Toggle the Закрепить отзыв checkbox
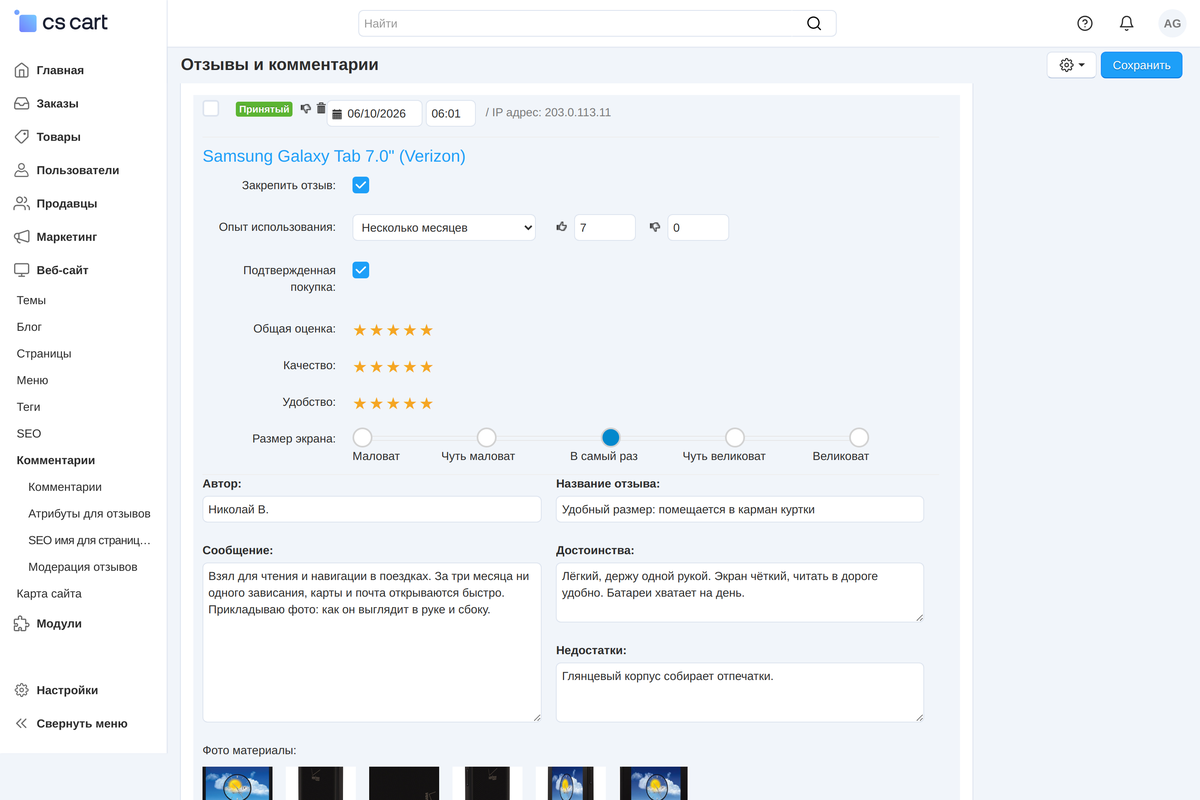Viewport: 1200px width, 800px height. (361, 185)
